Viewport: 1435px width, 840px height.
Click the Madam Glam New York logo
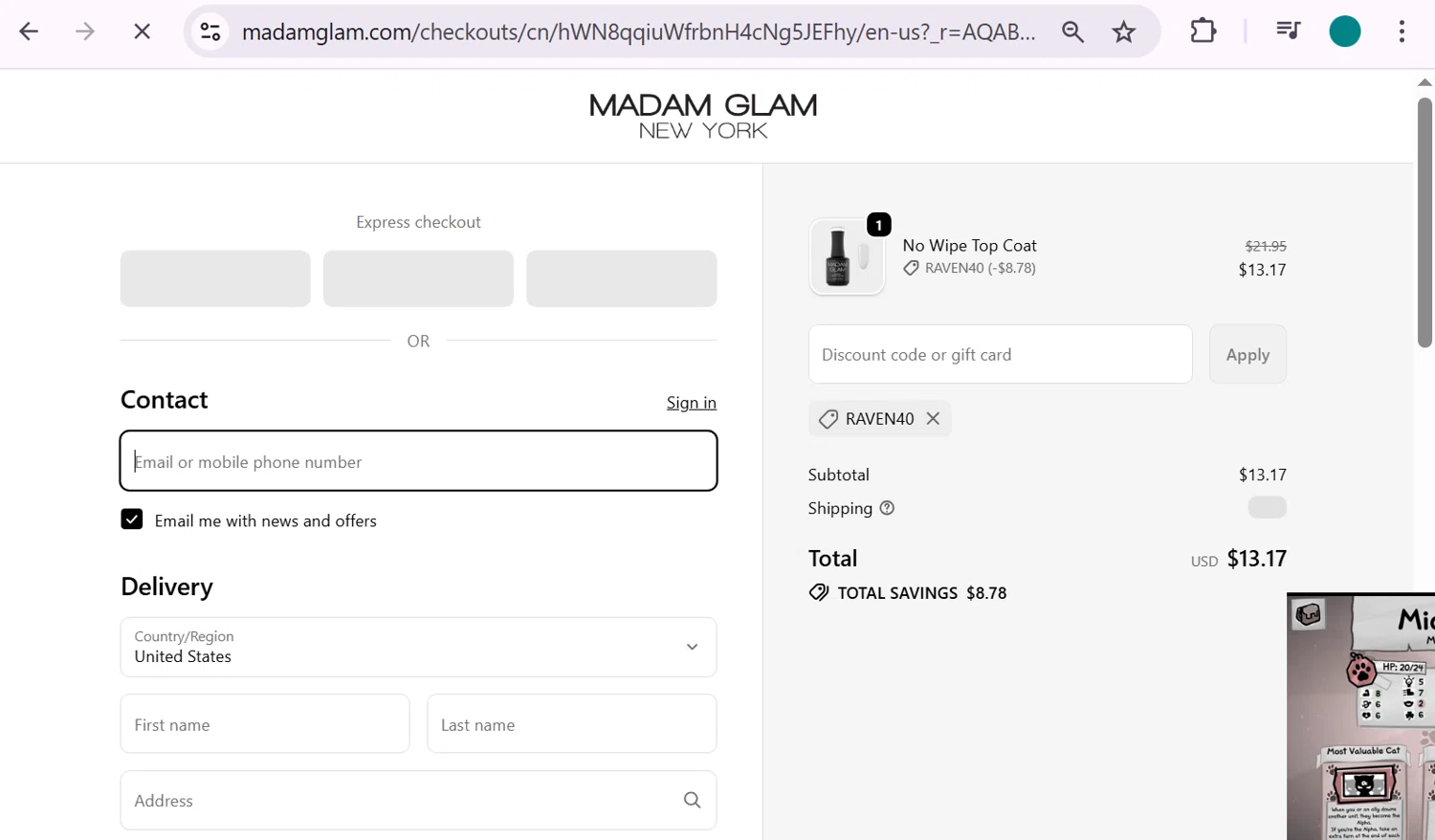[x=703, y=116]
